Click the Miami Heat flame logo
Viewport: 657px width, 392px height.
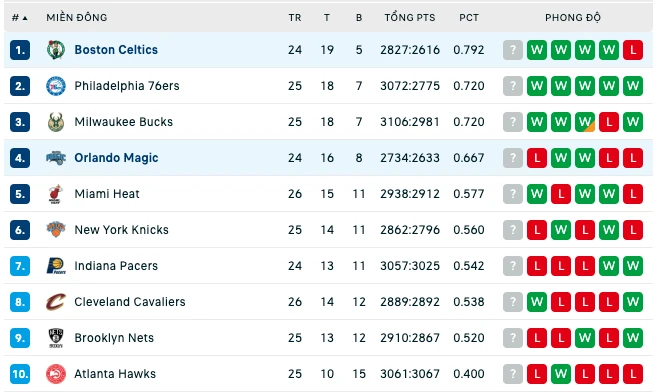[56, 194]
